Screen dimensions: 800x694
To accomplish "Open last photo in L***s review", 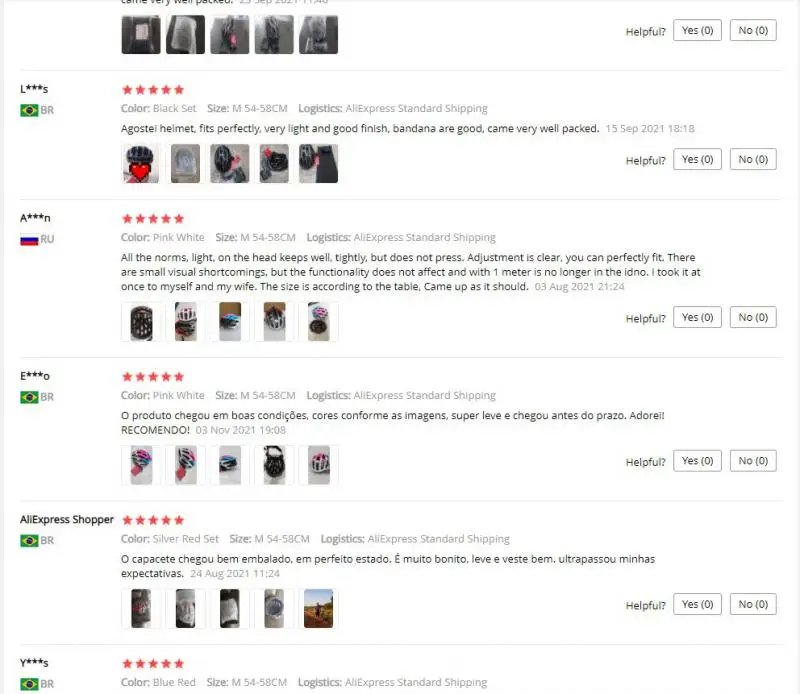I will point(318,163).
